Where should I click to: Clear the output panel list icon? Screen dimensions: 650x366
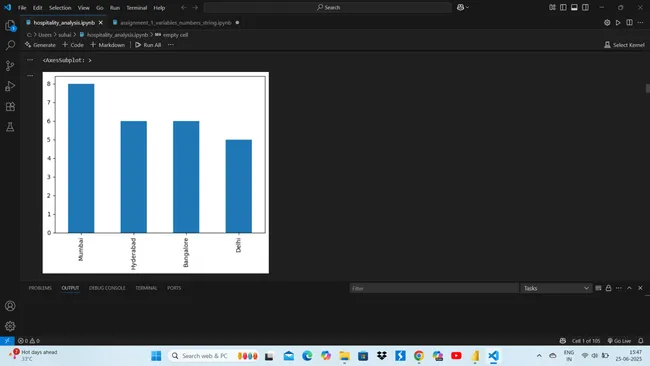click(x=598, y=288)
